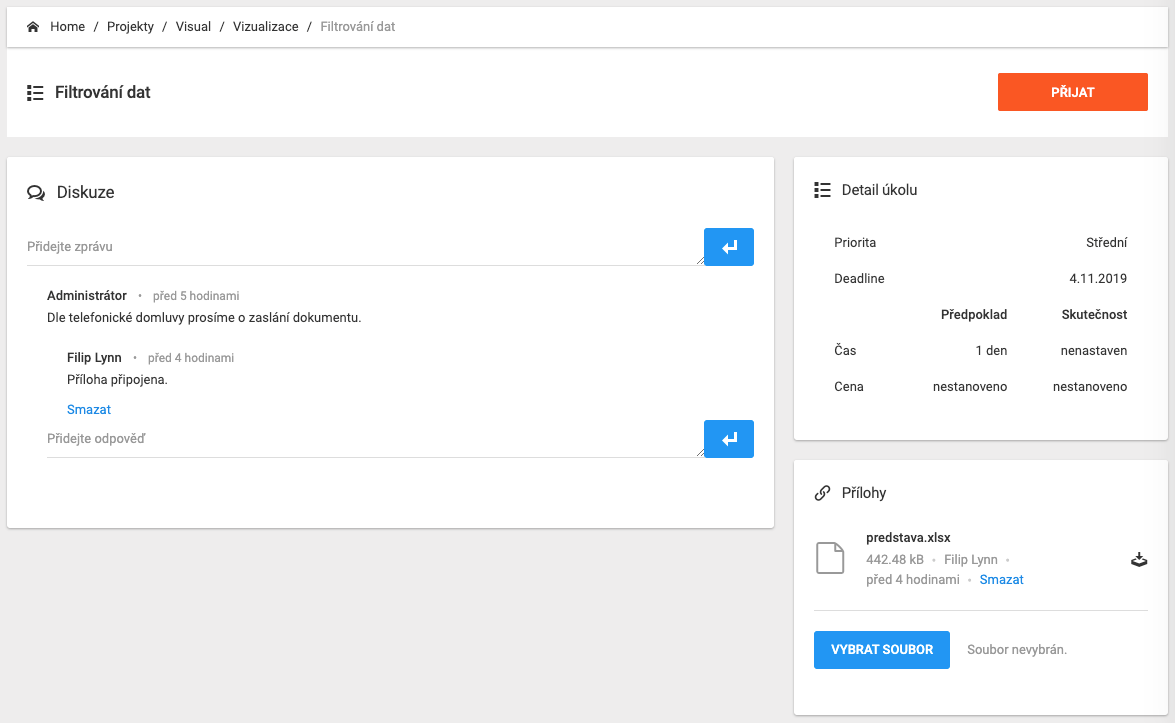
Task: Delete Filip Lynn's comment via Smazat
Action: tap(89, 410)
